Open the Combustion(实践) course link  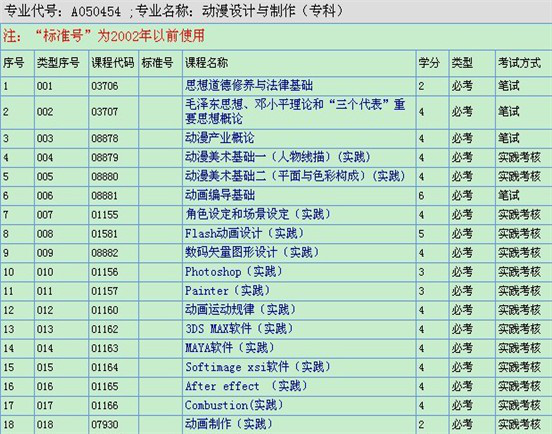[x=234, y=405]
